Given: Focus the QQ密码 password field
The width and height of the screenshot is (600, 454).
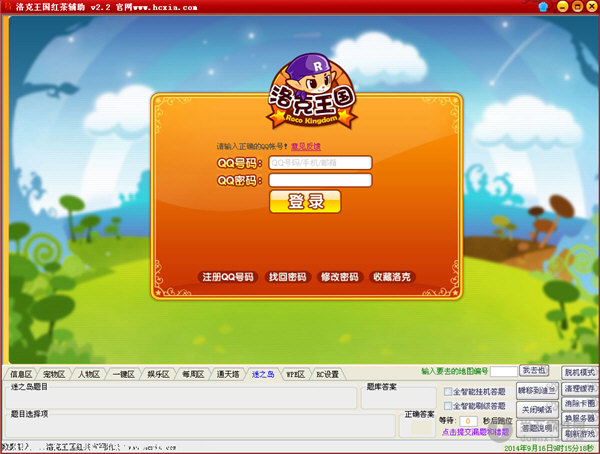Looking at the screenshot, I should click(320, 180).
